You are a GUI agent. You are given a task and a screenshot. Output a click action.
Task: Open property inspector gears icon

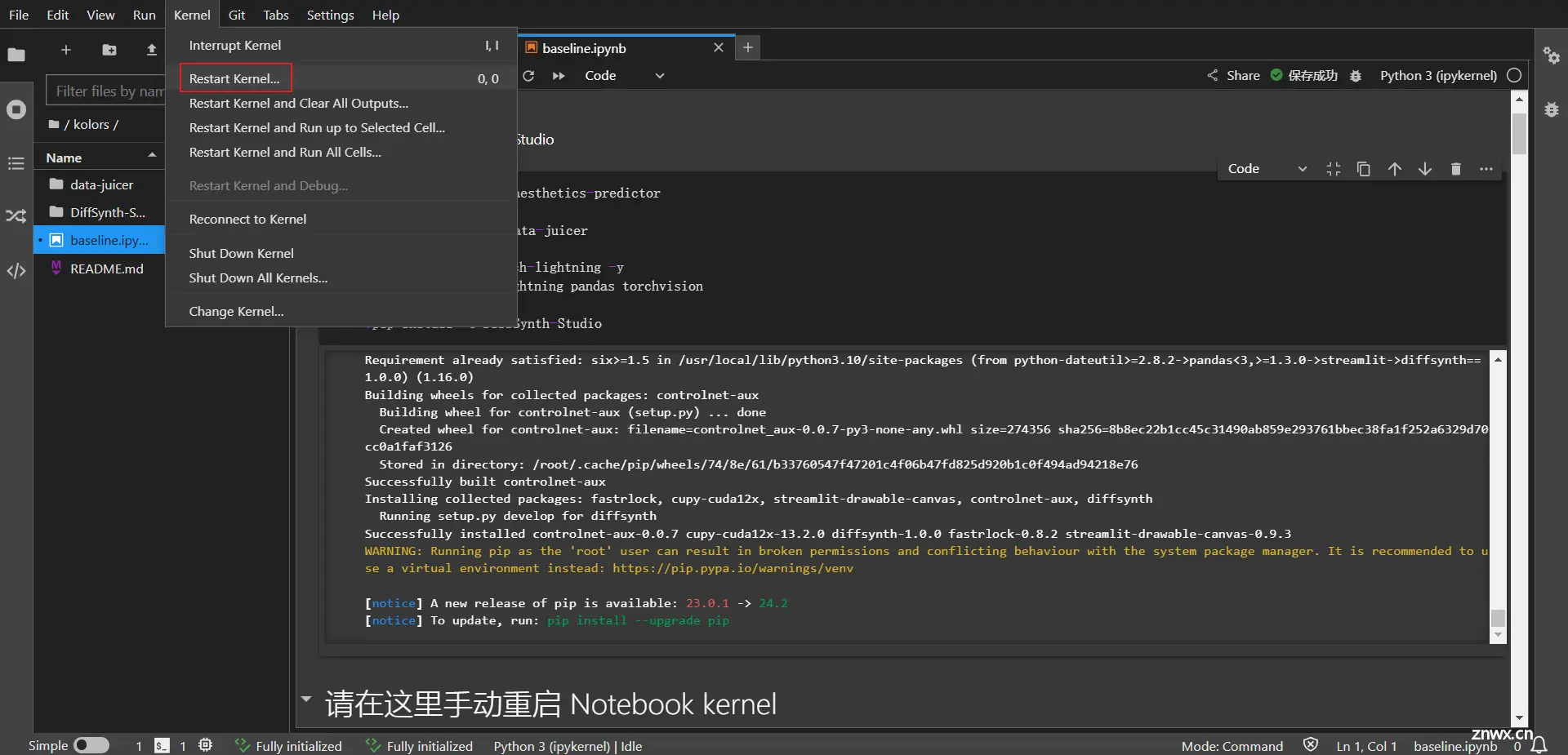1552,56
